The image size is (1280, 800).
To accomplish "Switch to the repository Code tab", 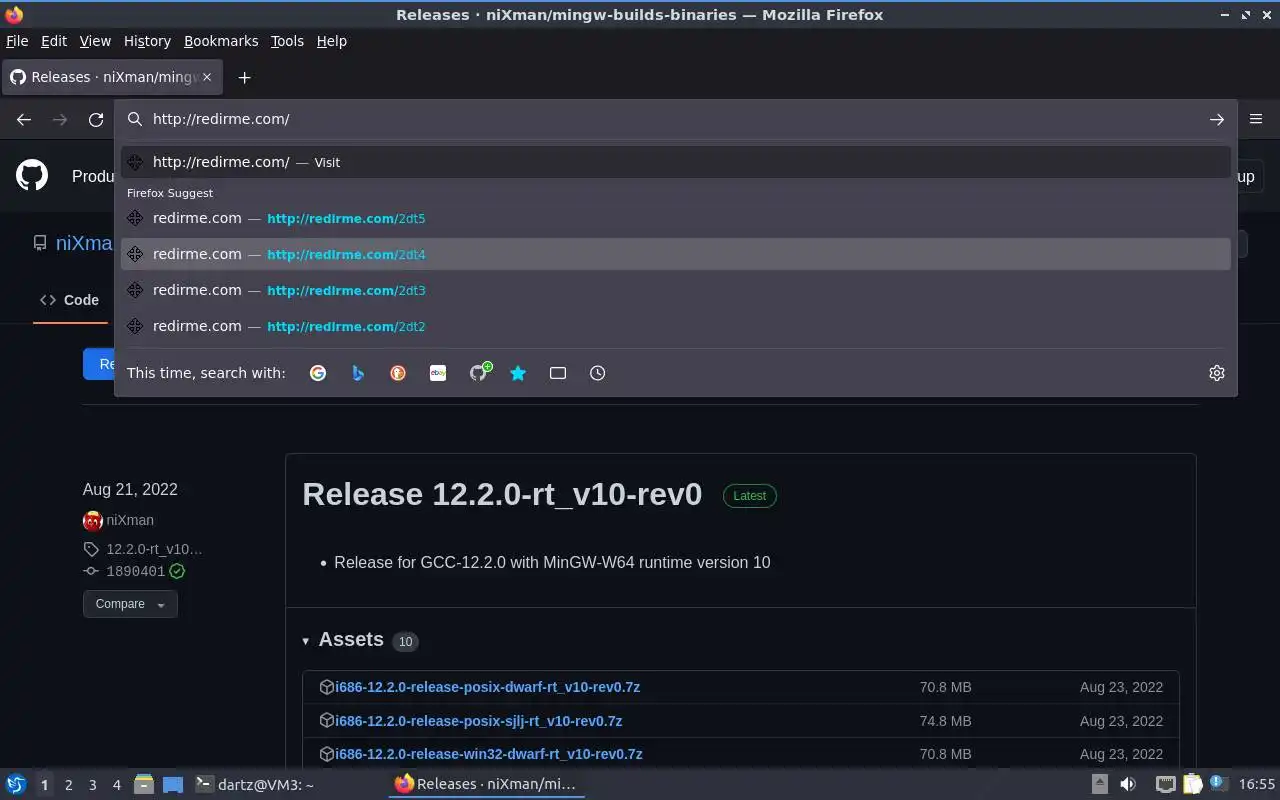I will [x=70, y=300].
